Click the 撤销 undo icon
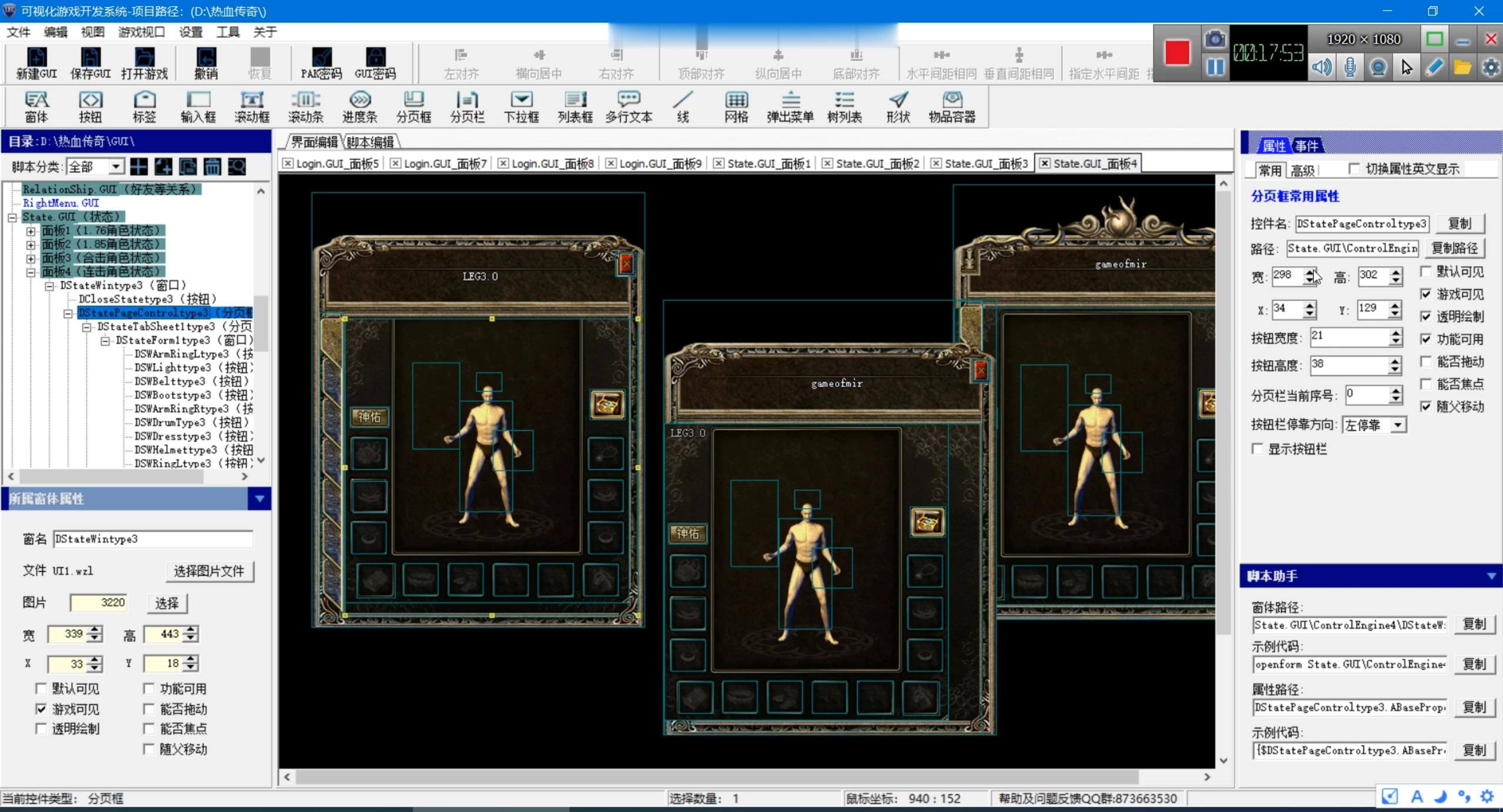Viewport: 1503px width, 812px height. tap(206, 63)
